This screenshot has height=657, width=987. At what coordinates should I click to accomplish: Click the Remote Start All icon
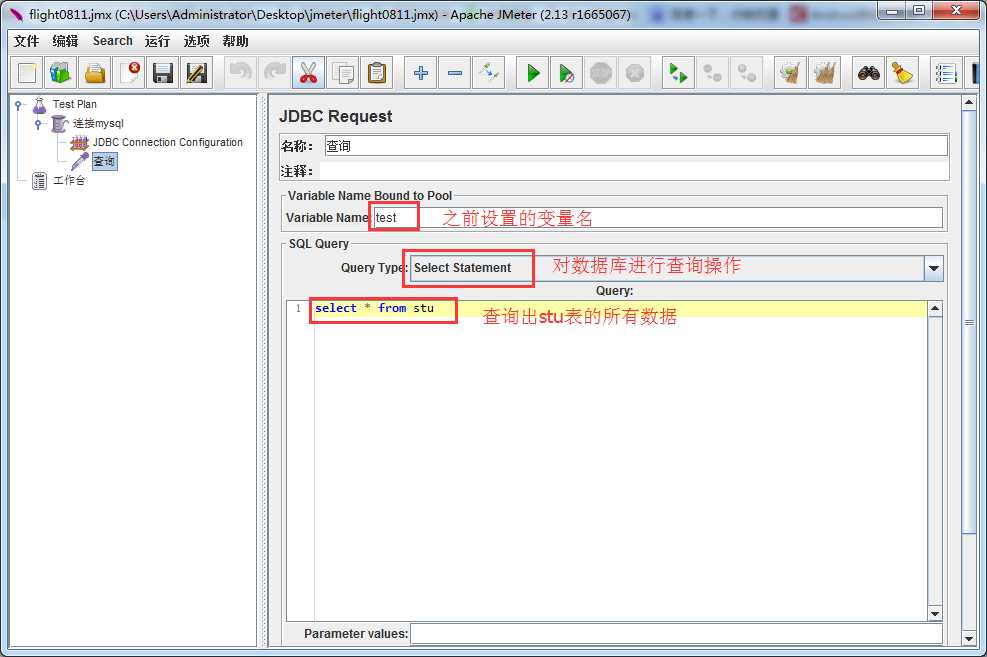(678, 74)
